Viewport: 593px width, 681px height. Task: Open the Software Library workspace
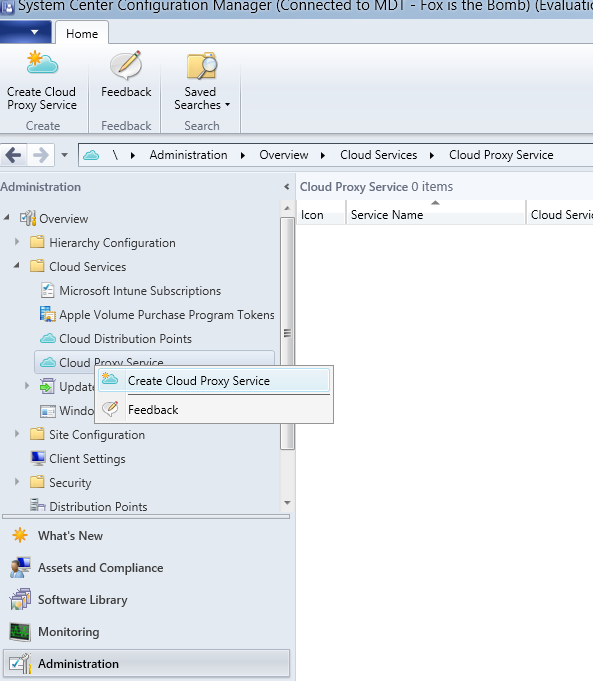coord(83,600)
